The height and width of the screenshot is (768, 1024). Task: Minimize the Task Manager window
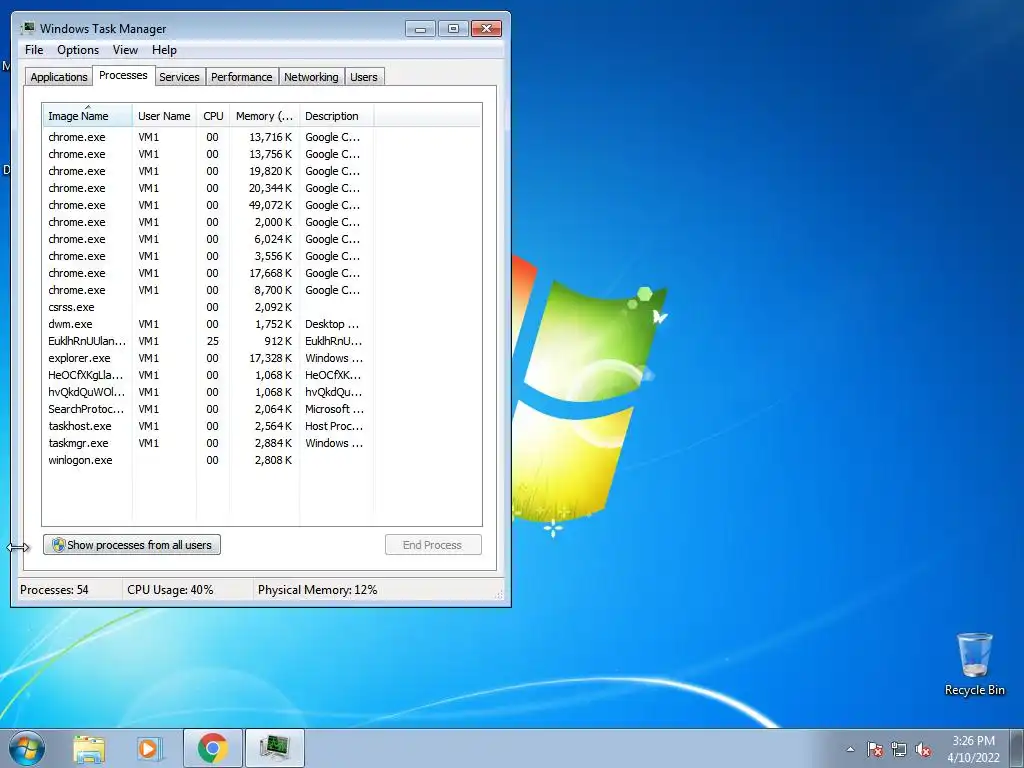[x=420, y=29]
